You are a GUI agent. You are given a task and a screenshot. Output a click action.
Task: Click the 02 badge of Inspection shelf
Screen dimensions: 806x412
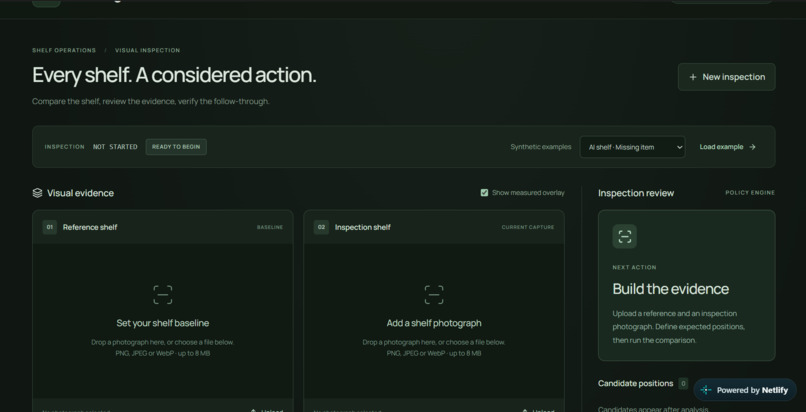pyautogui.click(x=321, y=227)
